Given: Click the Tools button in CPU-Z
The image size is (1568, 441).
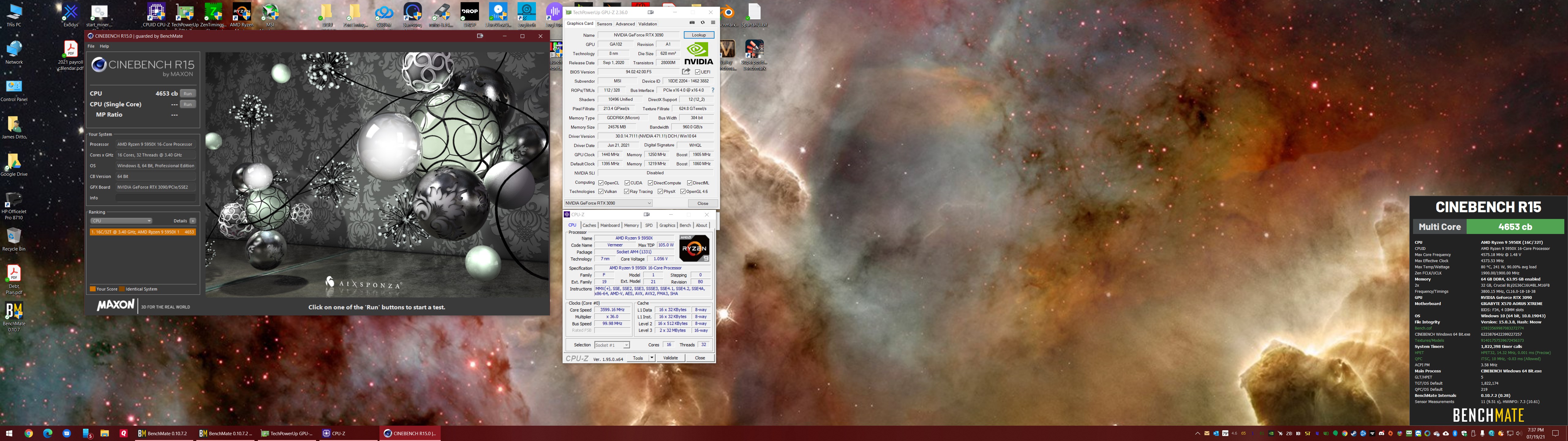Looking at the screenshot, I should 637,358.
